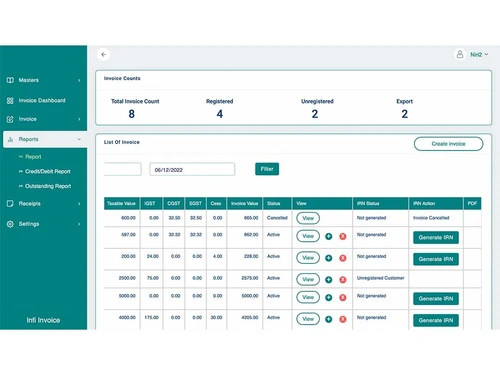Click green plus icon in 662.00 invoice row
Image resolution: width=500 pixels, height=375 pixels.
point(329,236)
